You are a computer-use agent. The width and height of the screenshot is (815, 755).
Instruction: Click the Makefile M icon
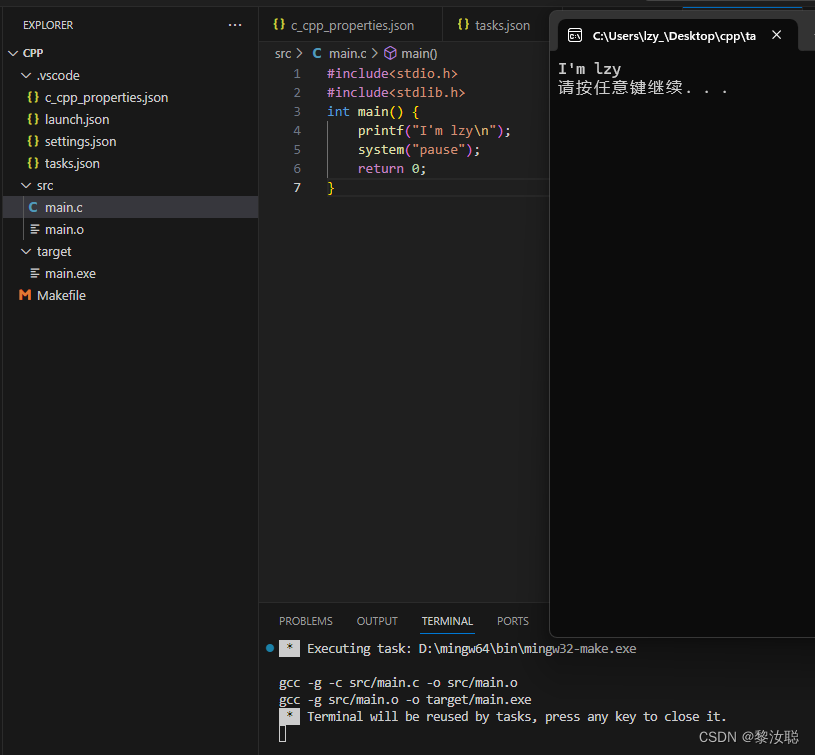(25, 295)
